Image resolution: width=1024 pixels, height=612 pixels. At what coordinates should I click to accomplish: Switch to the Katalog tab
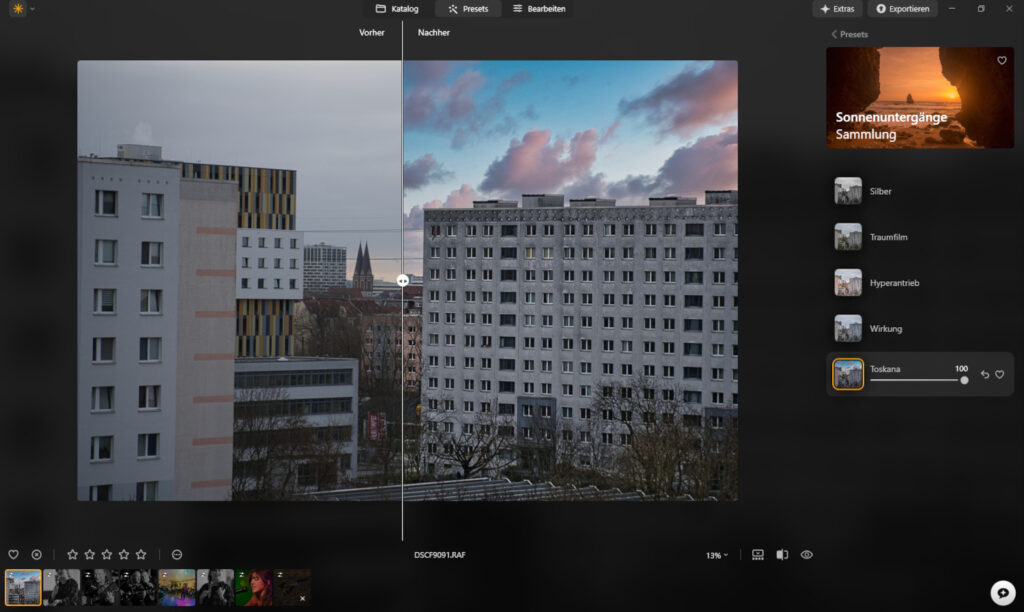[397, 9]
